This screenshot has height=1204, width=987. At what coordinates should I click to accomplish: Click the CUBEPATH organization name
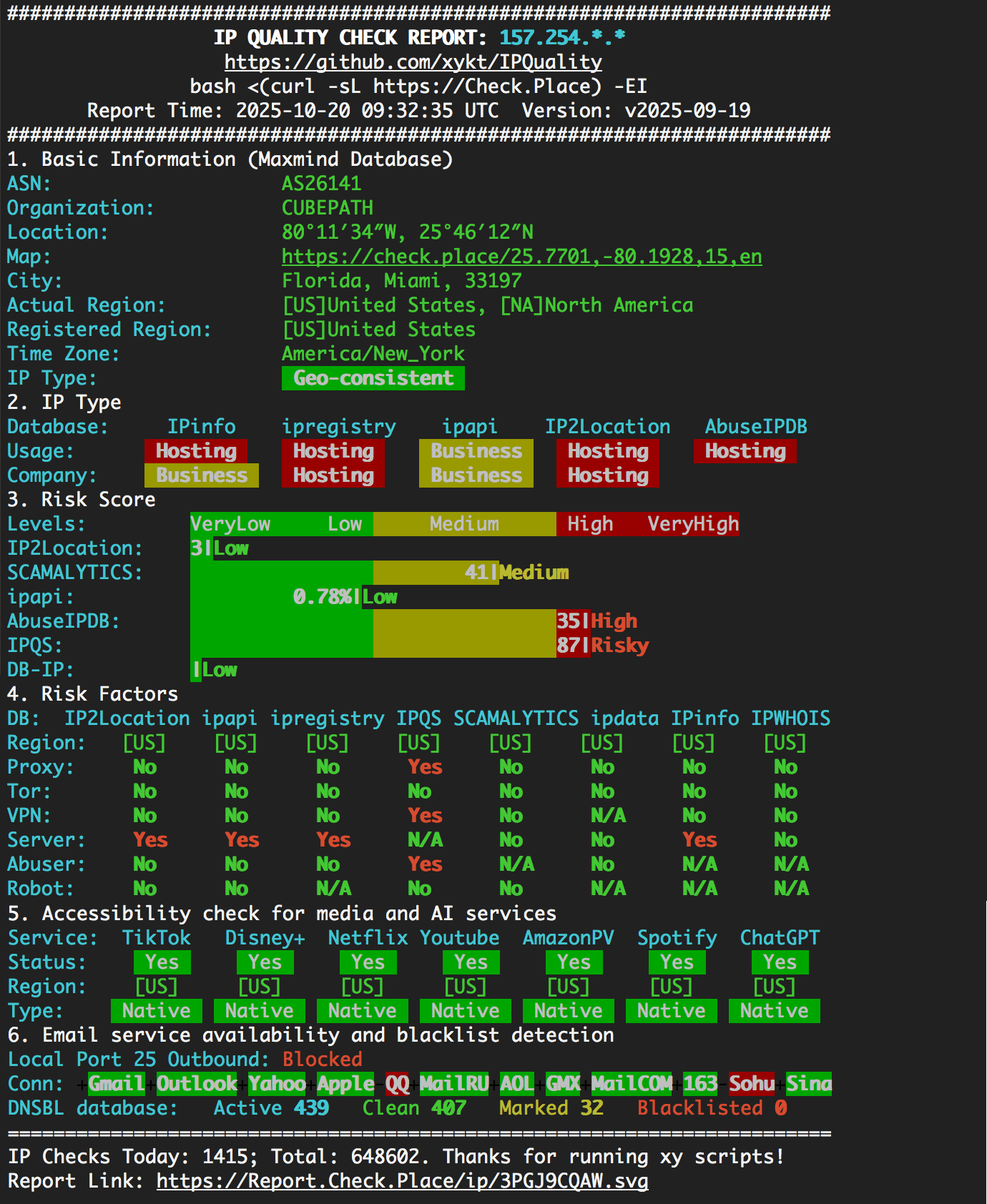click(327, 208)
